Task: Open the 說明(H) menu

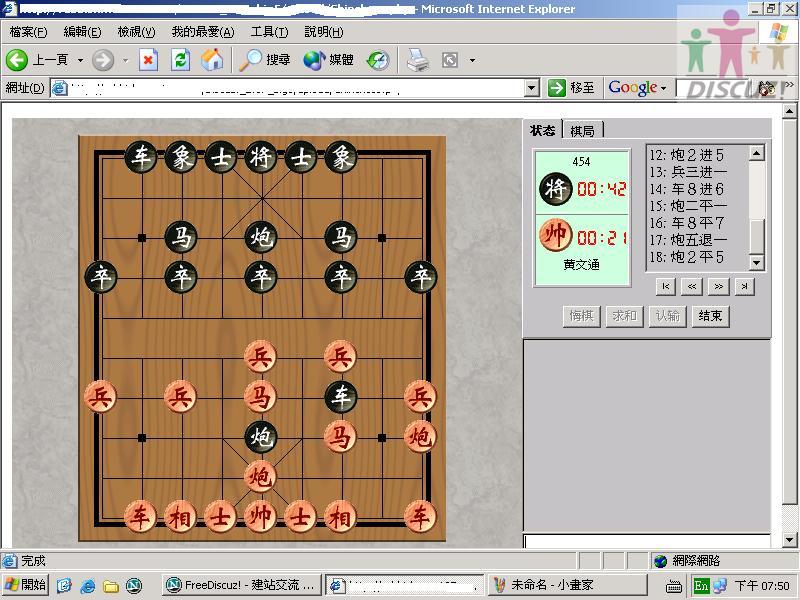Action: click(324, 32)
